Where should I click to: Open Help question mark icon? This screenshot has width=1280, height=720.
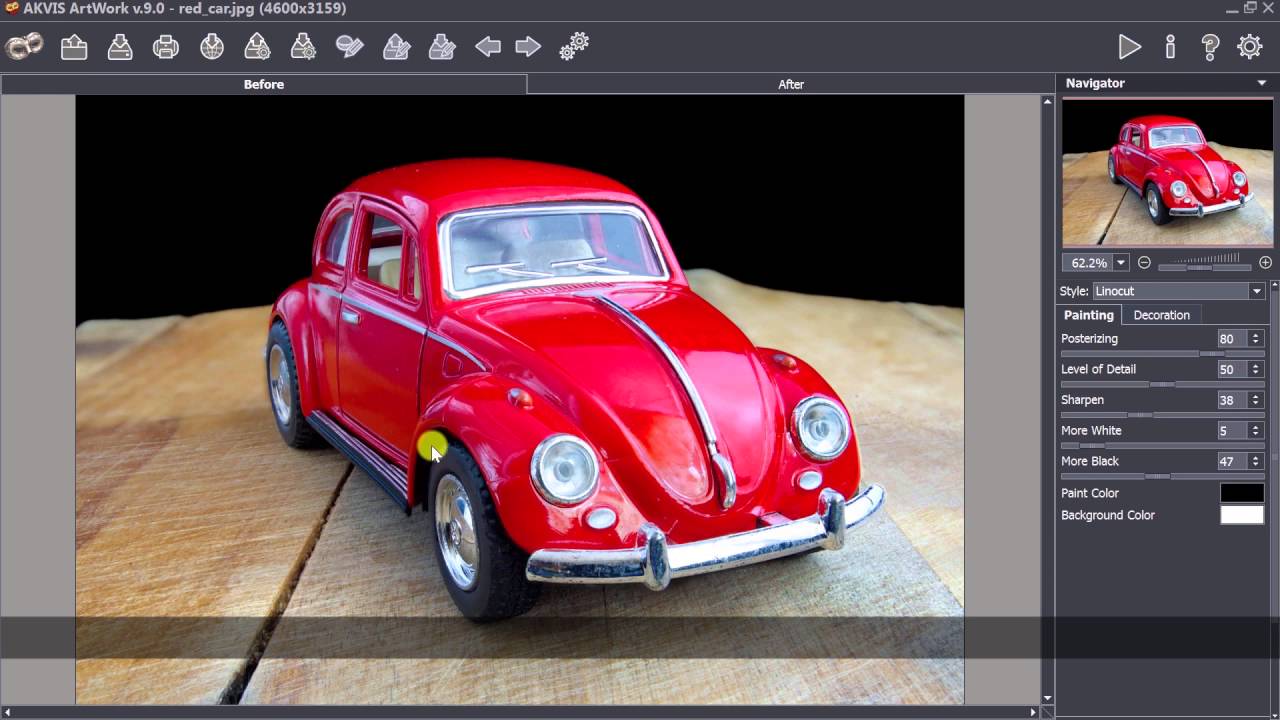pos(1210,47)
